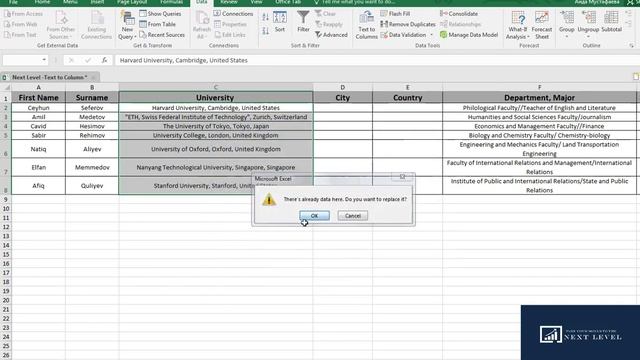Image resolution: width=640 pixels, height=360 pixels.
Task: Open the View ribbon tab
Action: point(256,2)
